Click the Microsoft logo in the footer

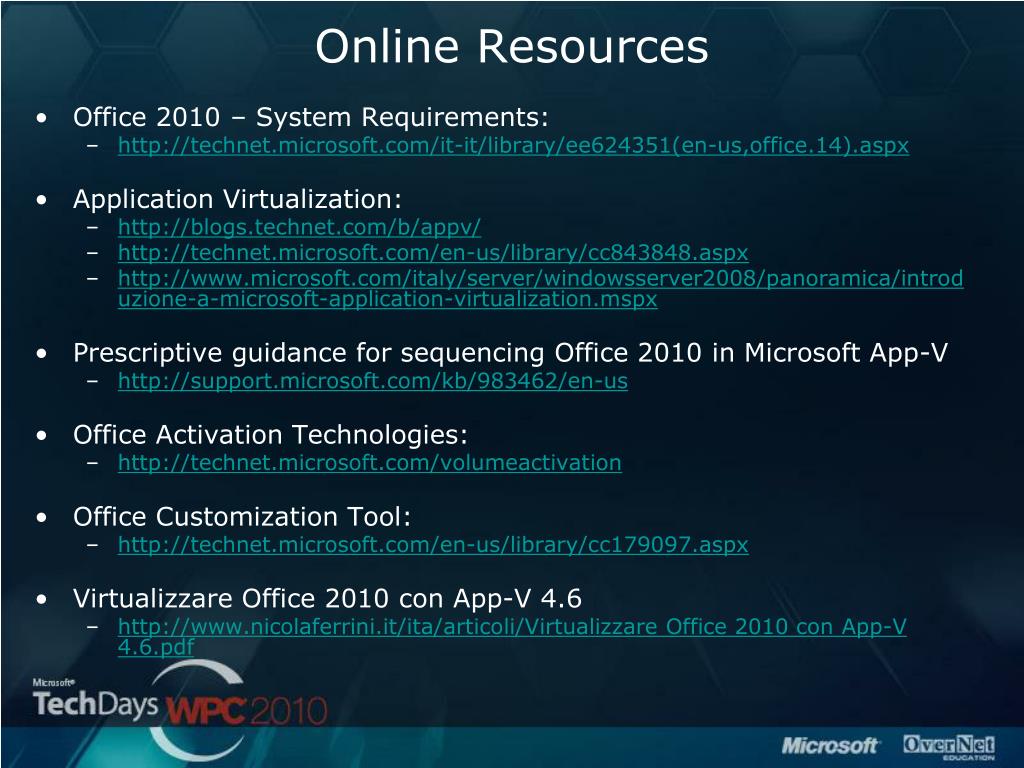tap(831, 745)
